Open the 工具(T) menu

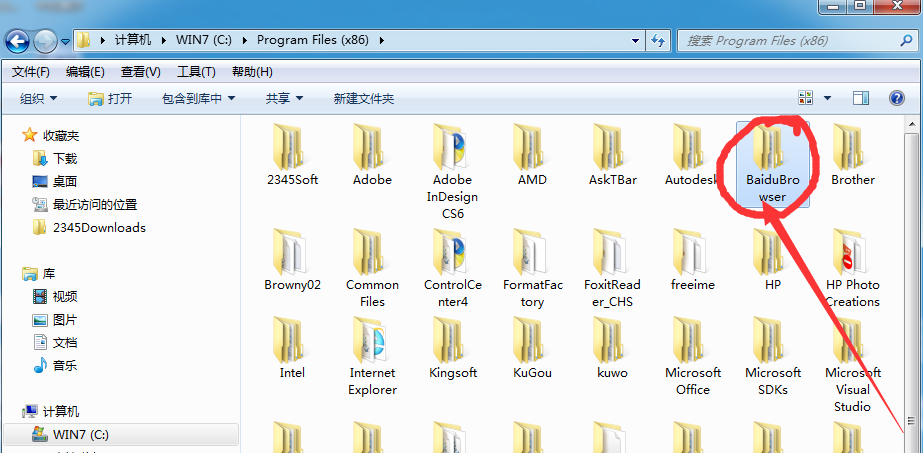pos(196,72)
